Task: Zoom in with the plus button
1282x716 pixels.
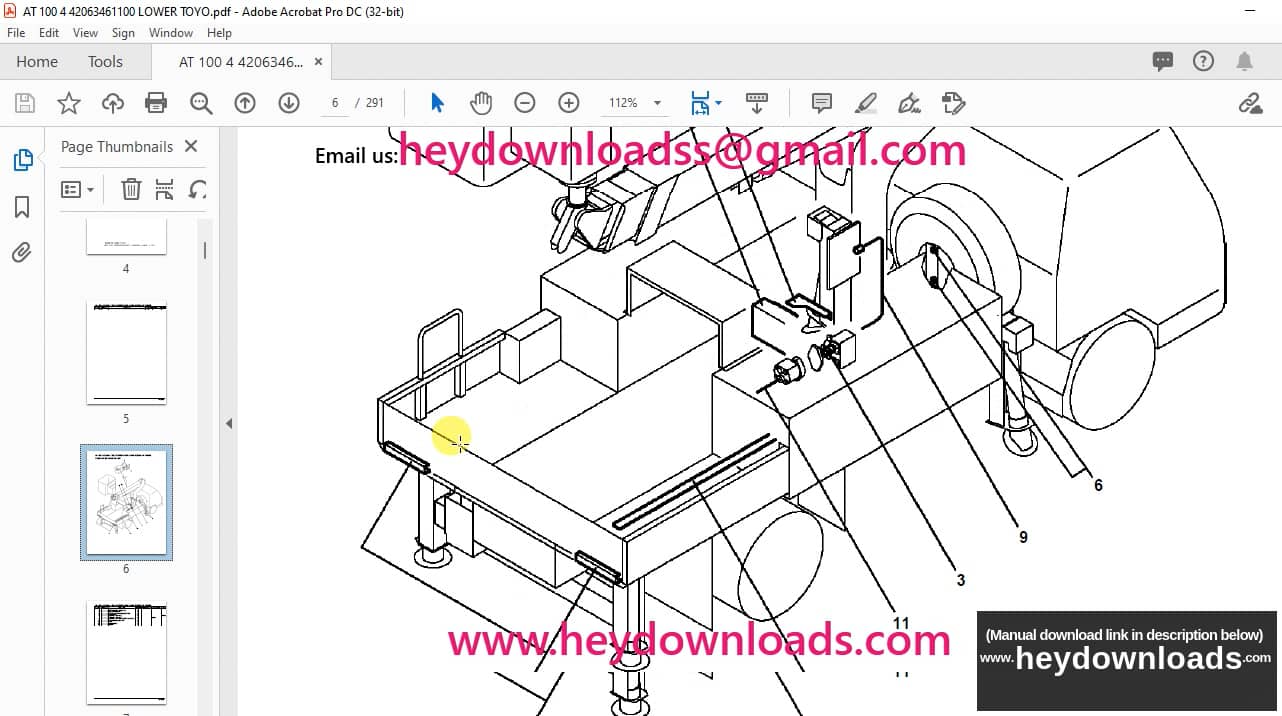Action: [x=569, y=103]
